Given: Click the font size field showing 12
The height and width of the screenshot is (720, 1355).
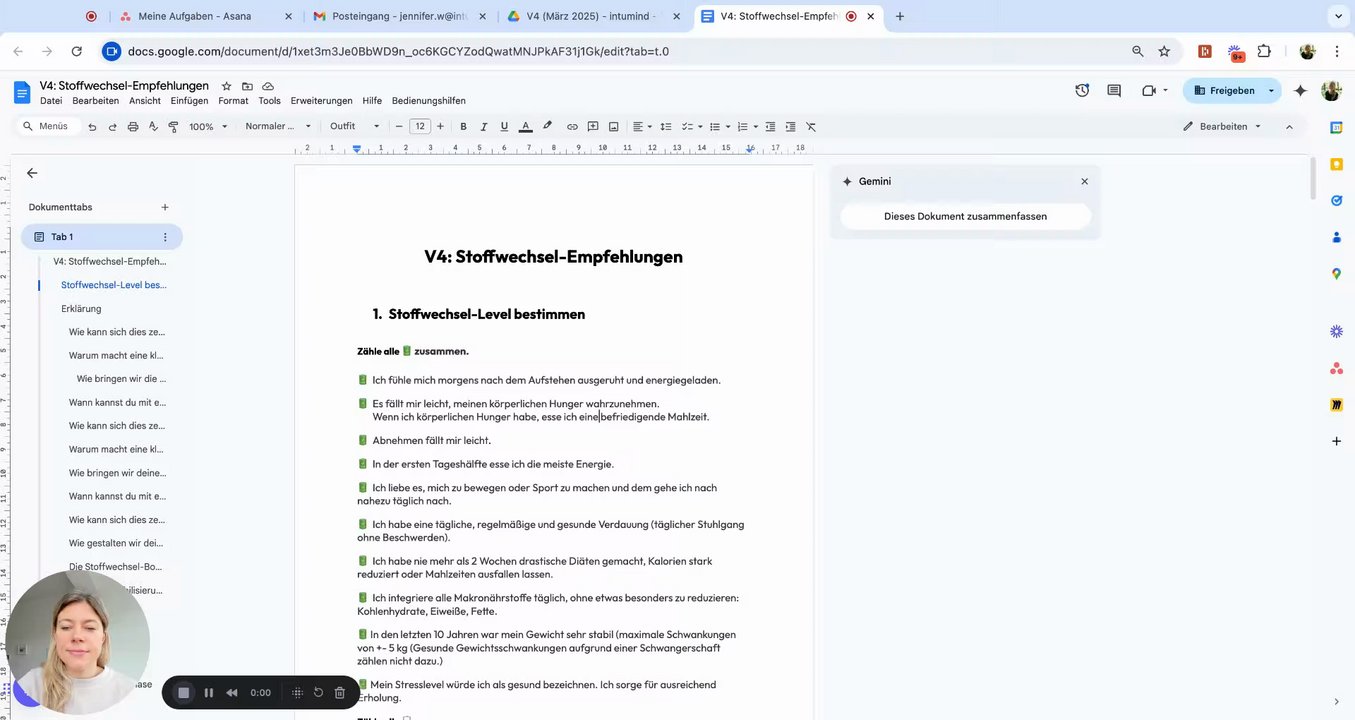Looking at the screenshot, I should 420,127.
